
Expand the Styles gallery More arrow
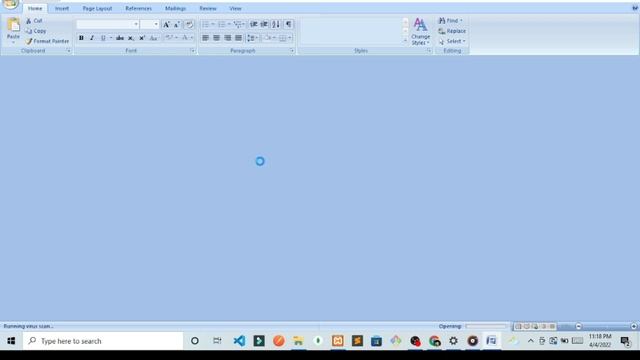[405, 40]
